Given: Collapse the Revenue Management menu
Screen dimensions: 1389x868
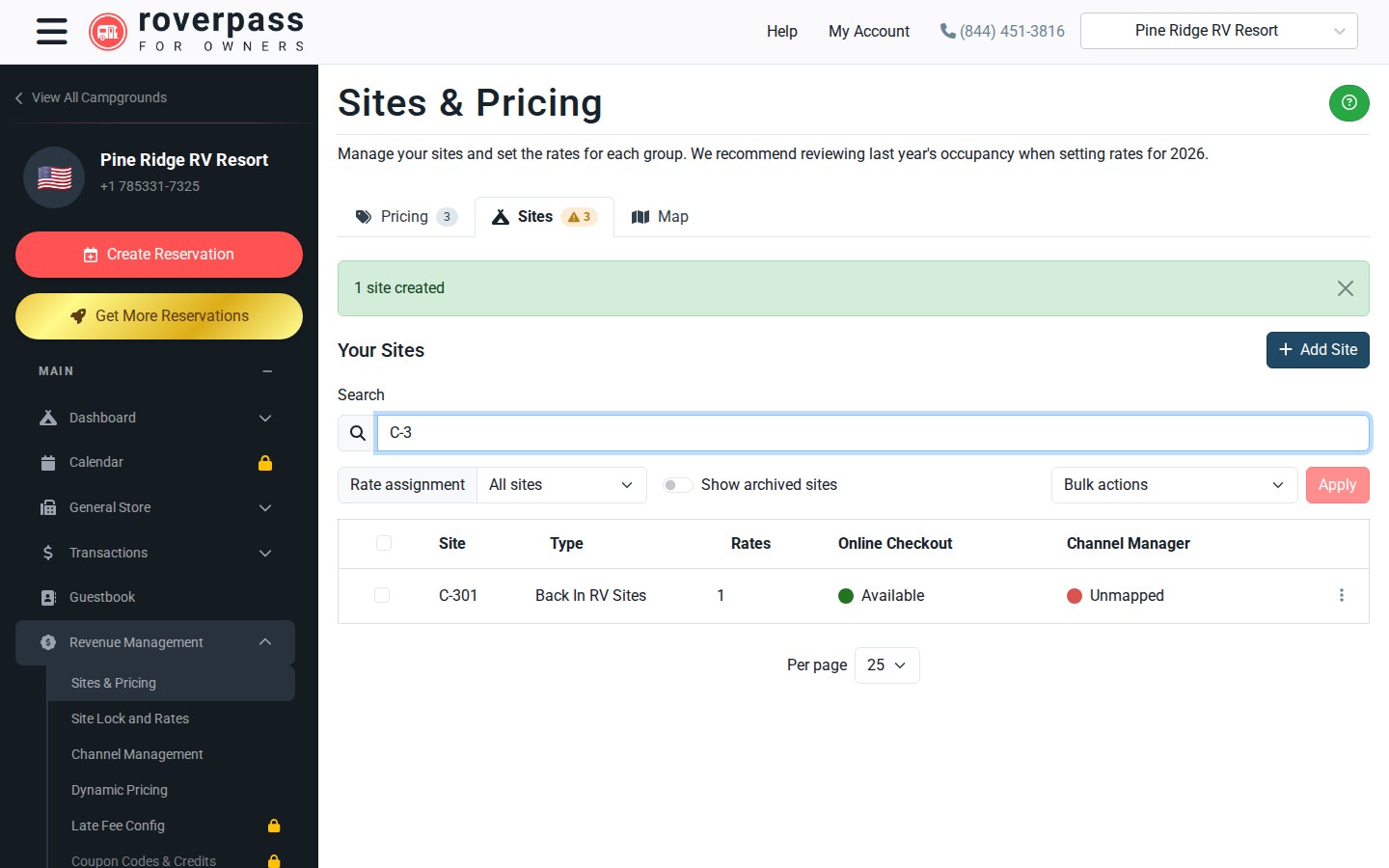Looking at the screenshot, I should click(x=155, y=643).
